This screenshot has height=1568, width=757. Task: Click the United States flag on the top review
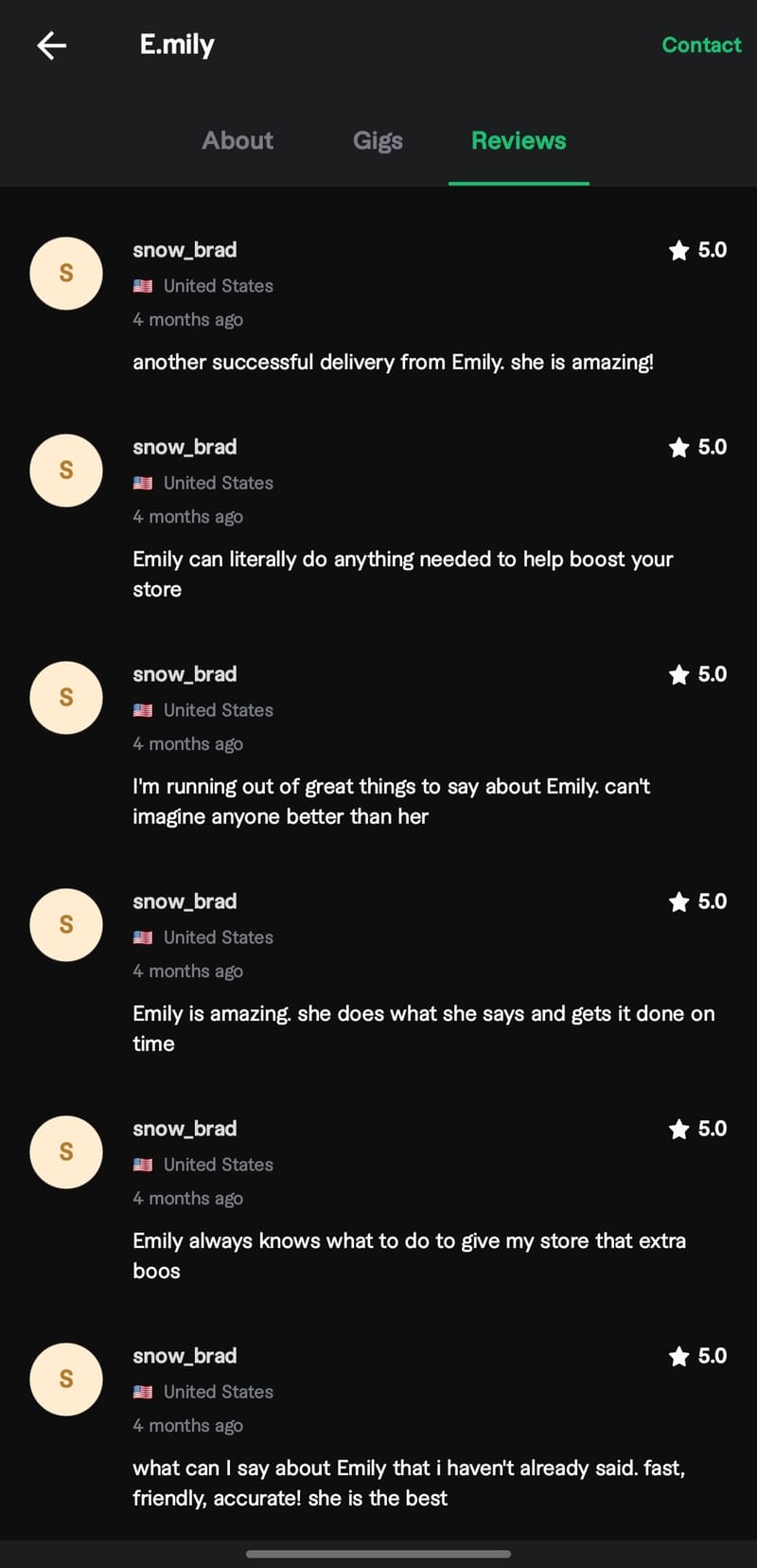[x=143, y=285]
